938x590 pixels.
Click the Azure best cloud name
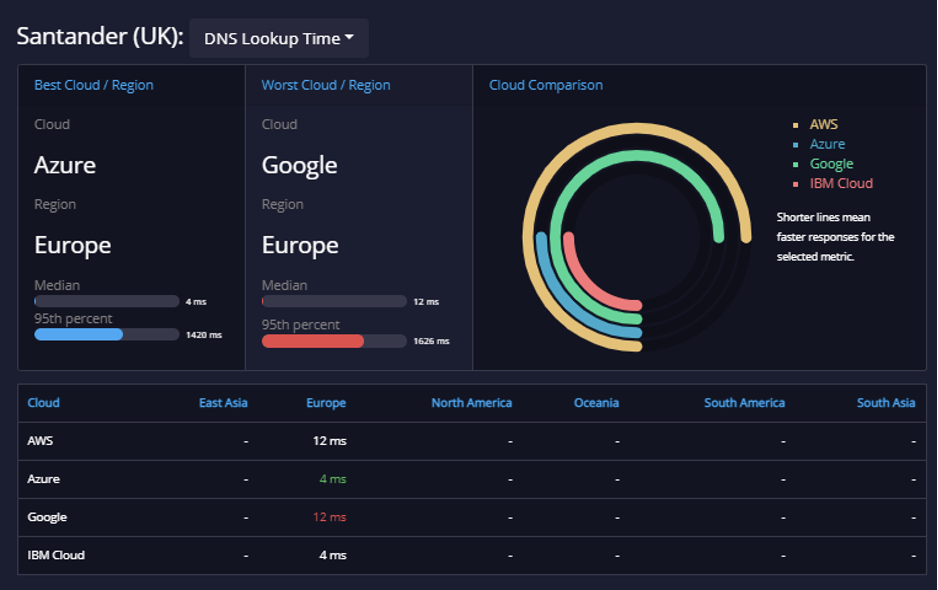(x=65, y=165)
